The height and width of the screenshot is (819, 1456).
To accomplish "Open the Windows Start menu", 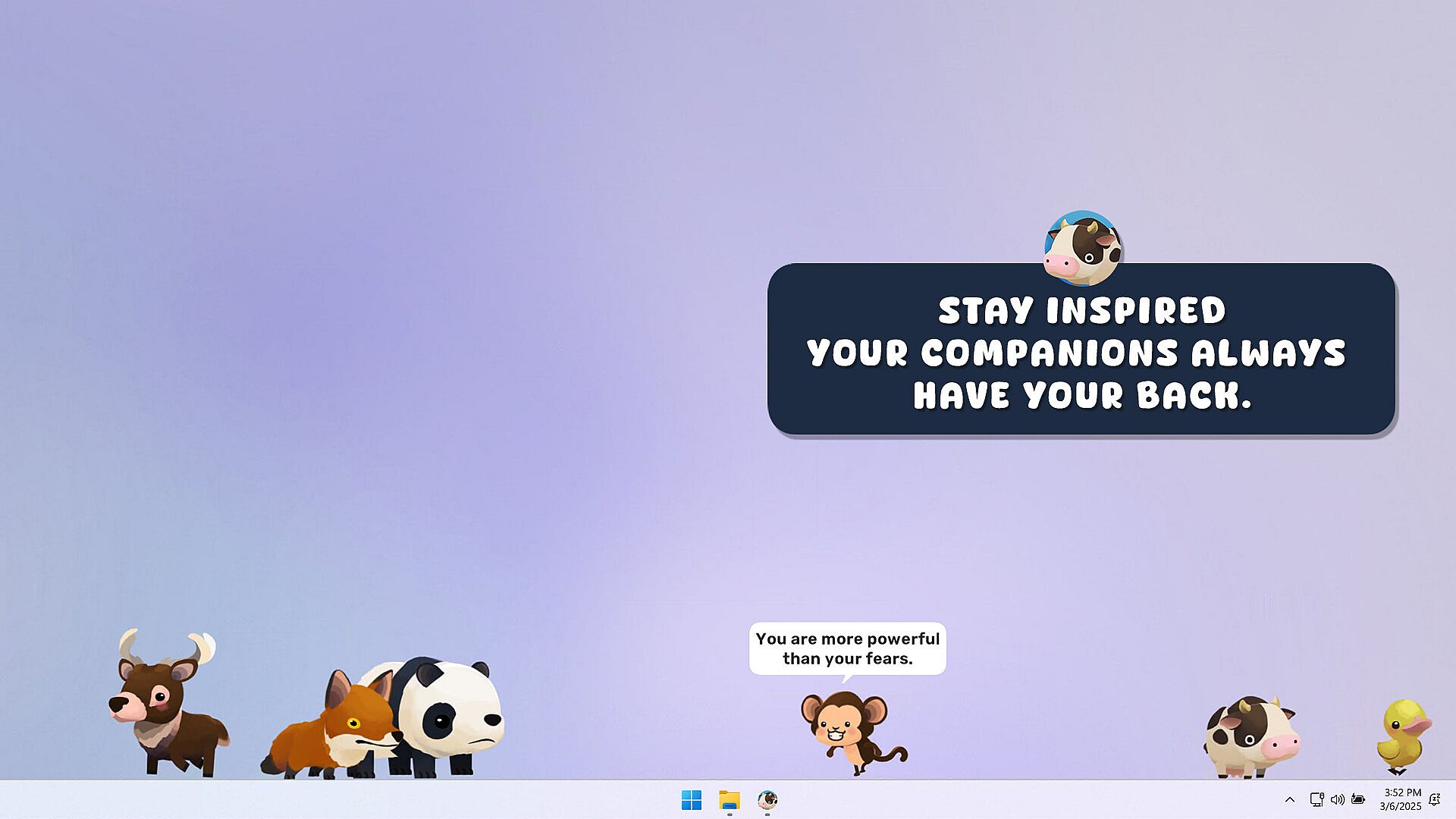I will pos(691,799).
